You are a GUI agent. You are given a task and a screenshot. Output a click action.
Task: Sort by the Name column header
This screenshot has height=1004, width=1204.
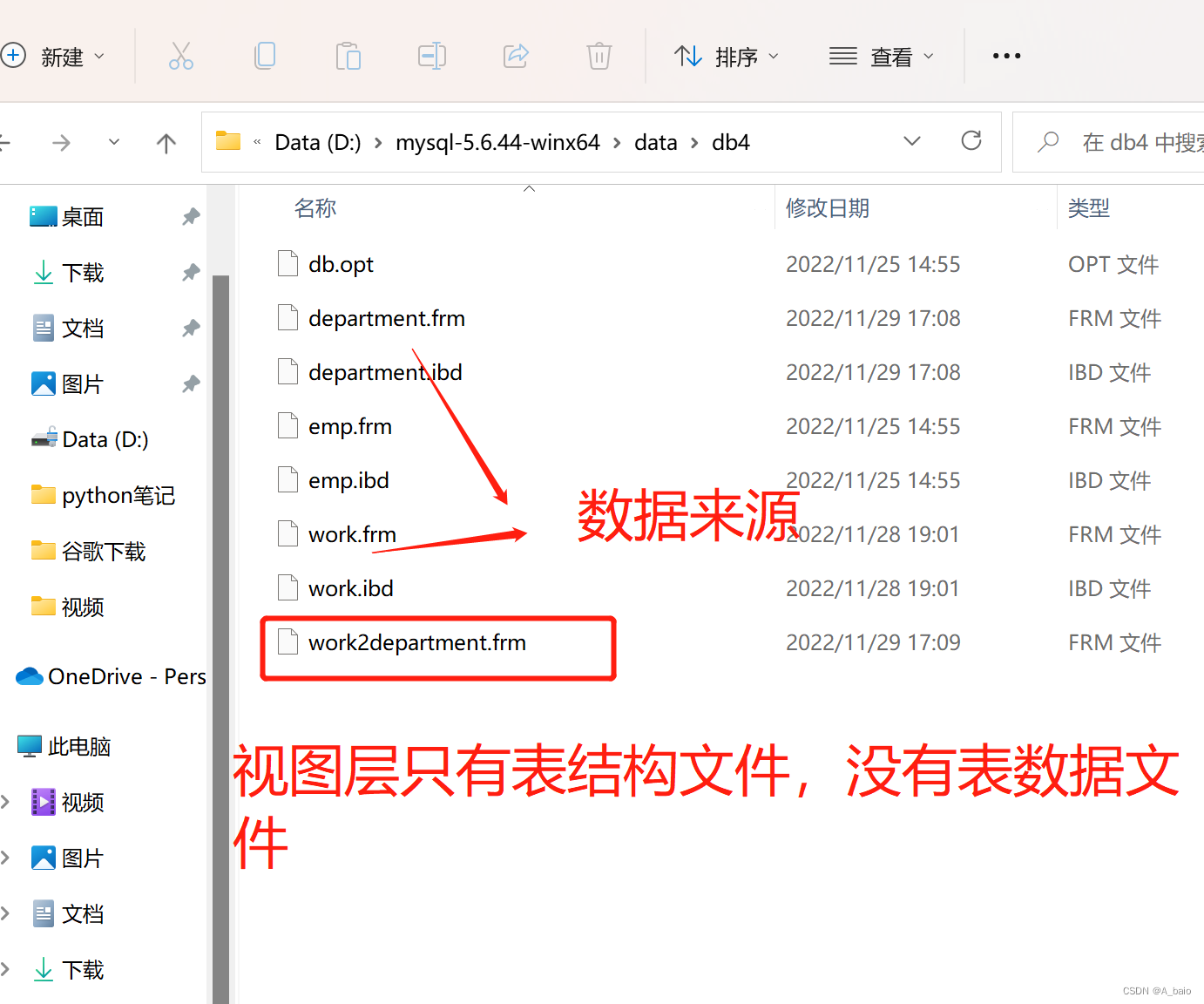coord(315,208)
